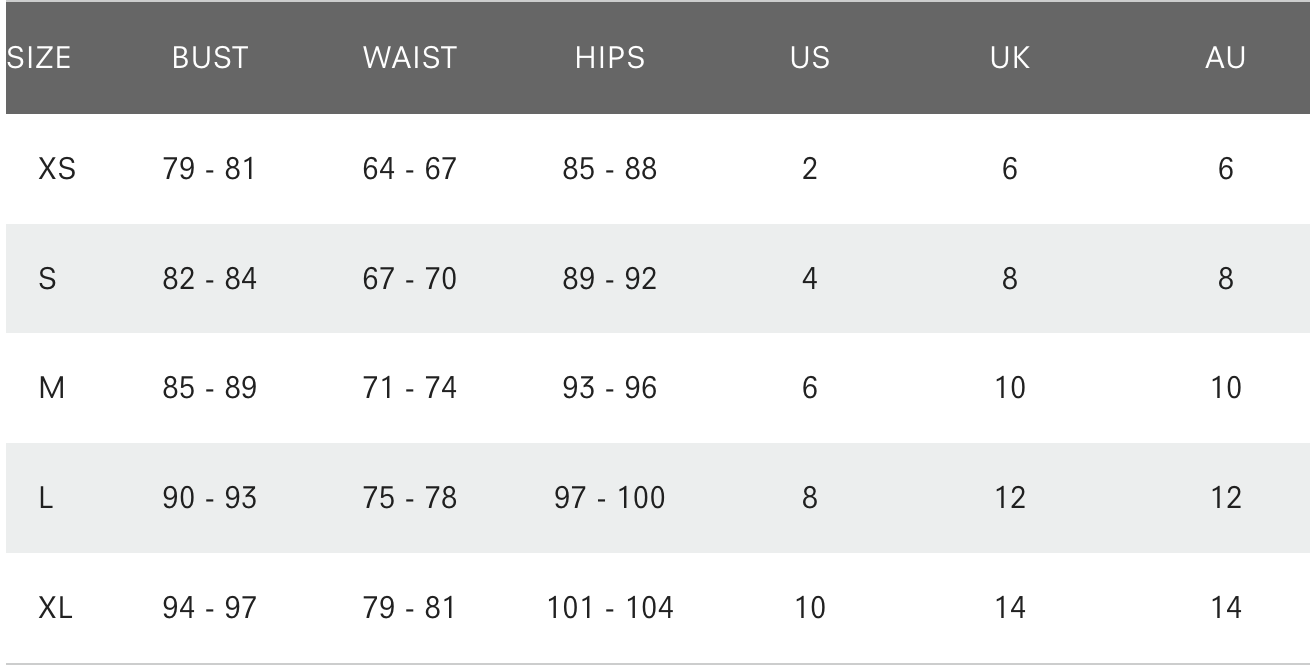Image resolution: width=1312 pixels, height=666 pixels.
Task: Click the 71 - 74 waist measurement
Action: click(x=409, y=388)
